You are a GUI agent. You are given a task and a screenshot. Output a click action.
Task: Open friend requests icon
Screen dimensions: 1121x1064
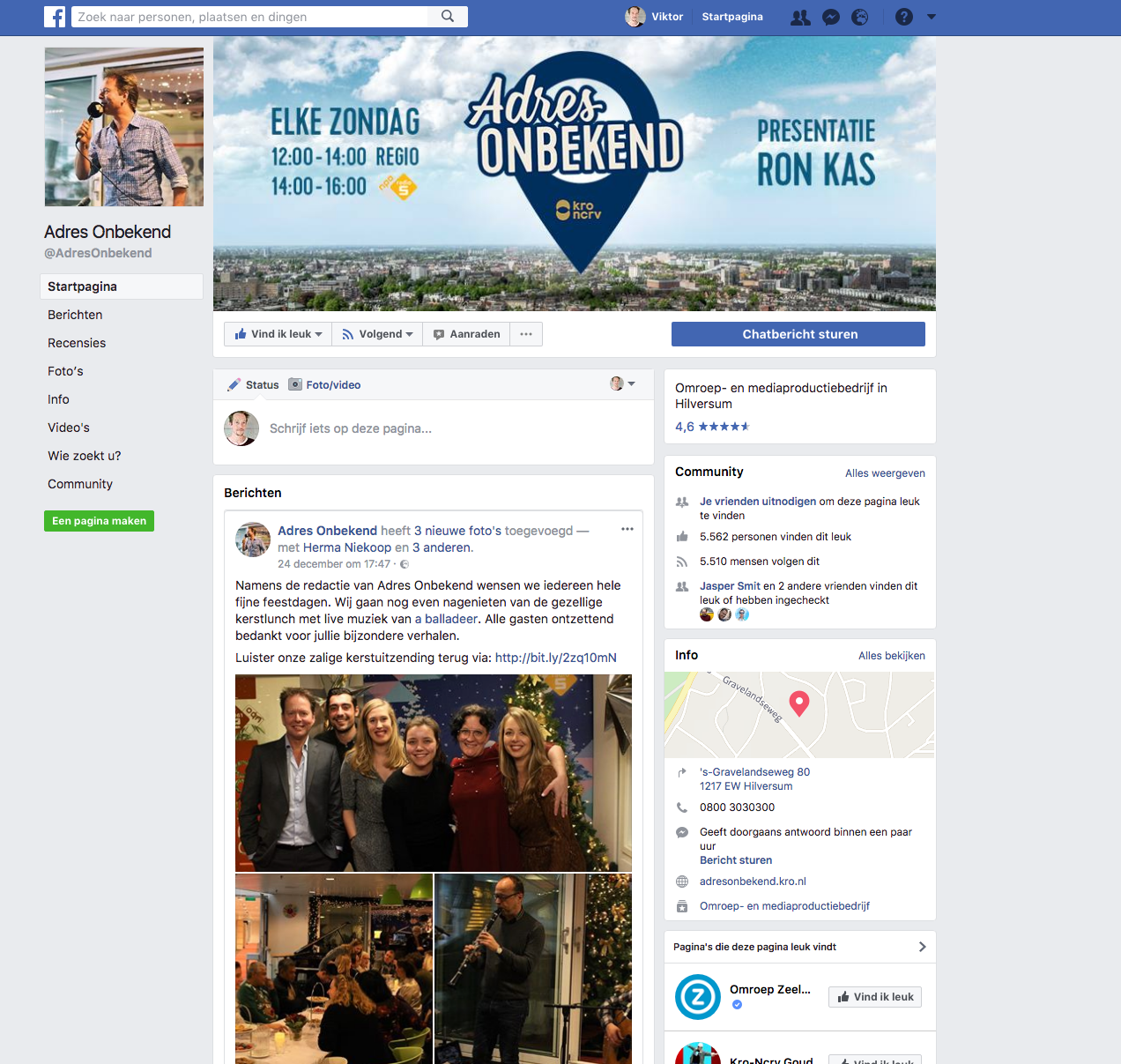tap(800, 17)
